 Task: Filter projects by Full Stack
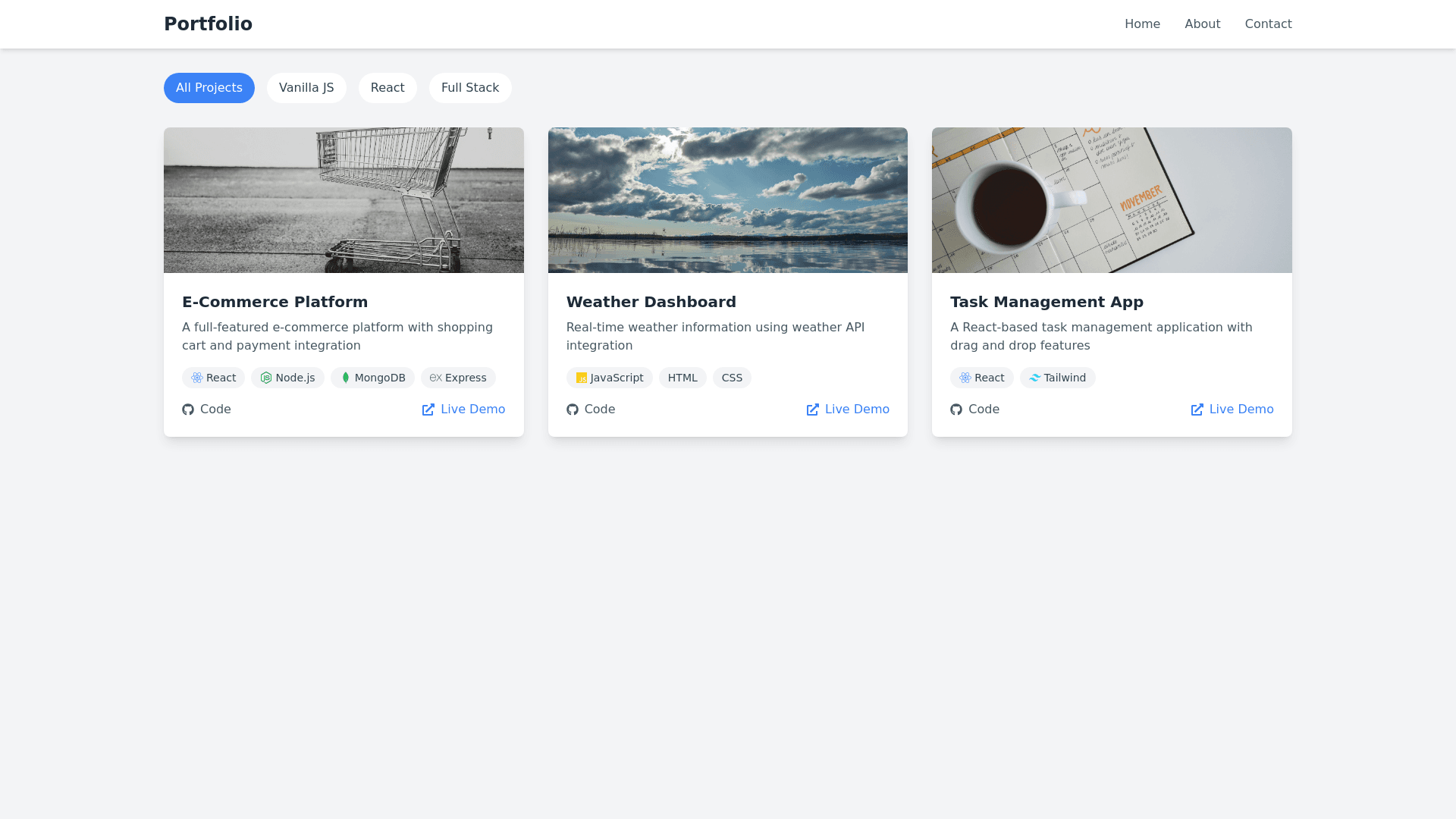pos(470,88)
